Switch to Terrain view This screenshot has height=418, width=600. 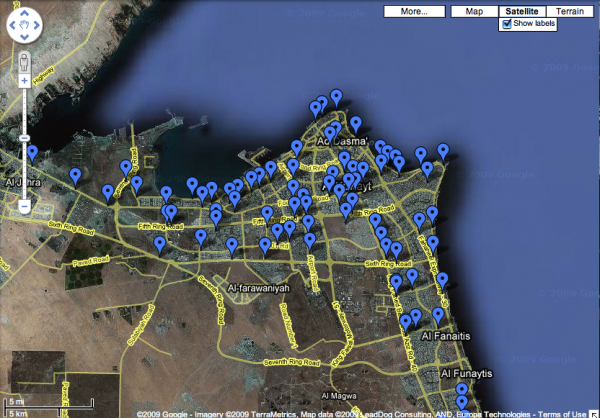click(x=570, y=11)
